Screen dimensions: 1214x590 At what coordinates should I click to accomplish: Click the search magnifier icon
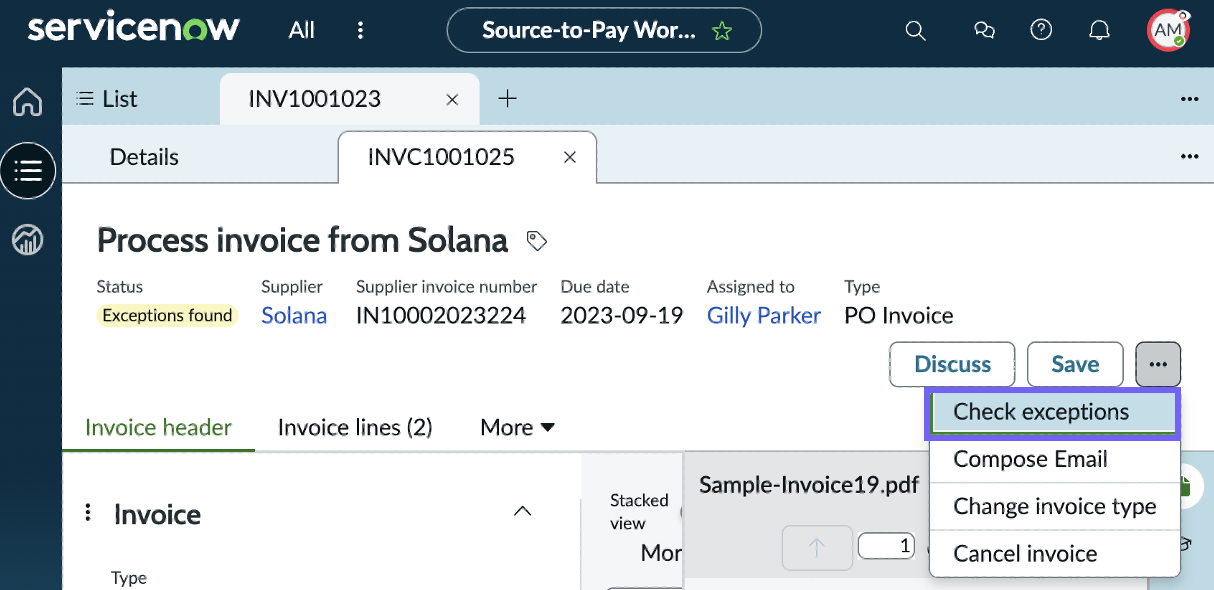coord(915,30)
